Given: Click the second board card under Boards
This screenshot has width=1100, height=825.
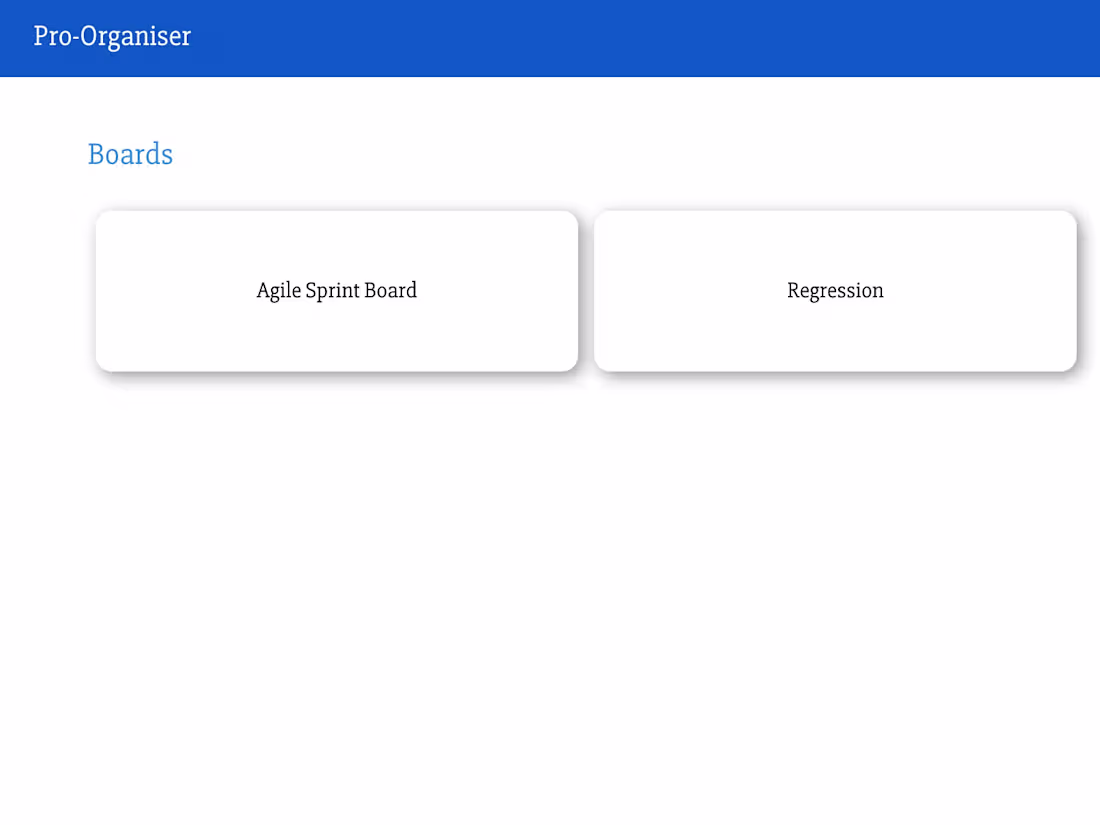Looking at the screenshot, I should (835, 290).
